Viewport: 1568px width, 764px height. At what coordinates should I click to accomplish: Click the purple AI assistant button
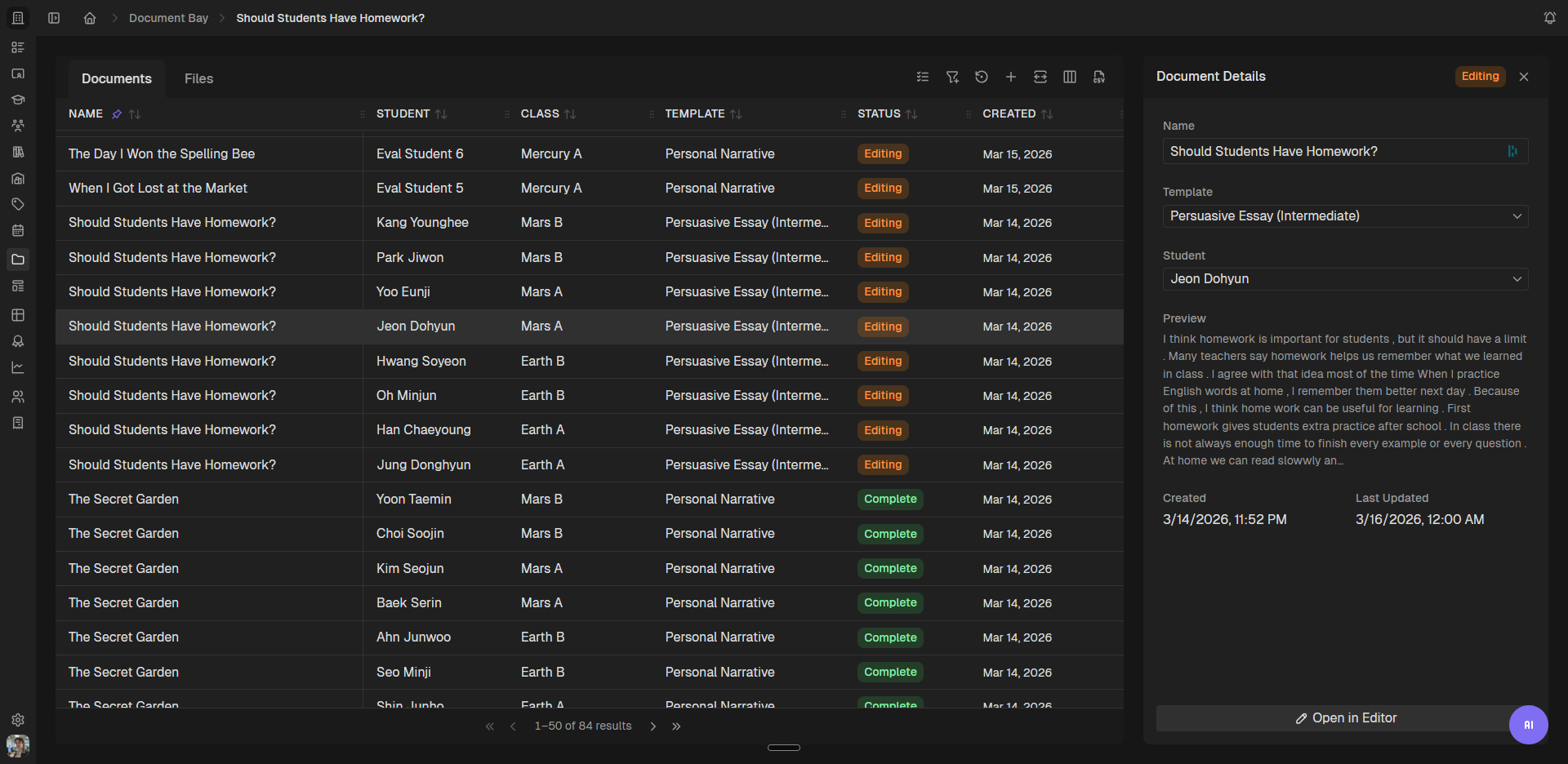click(1528, 725)
